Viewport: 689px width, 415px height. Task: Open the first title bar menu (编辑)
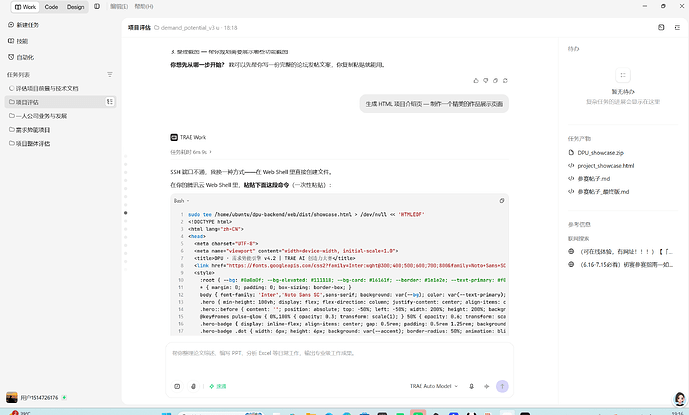119,7
